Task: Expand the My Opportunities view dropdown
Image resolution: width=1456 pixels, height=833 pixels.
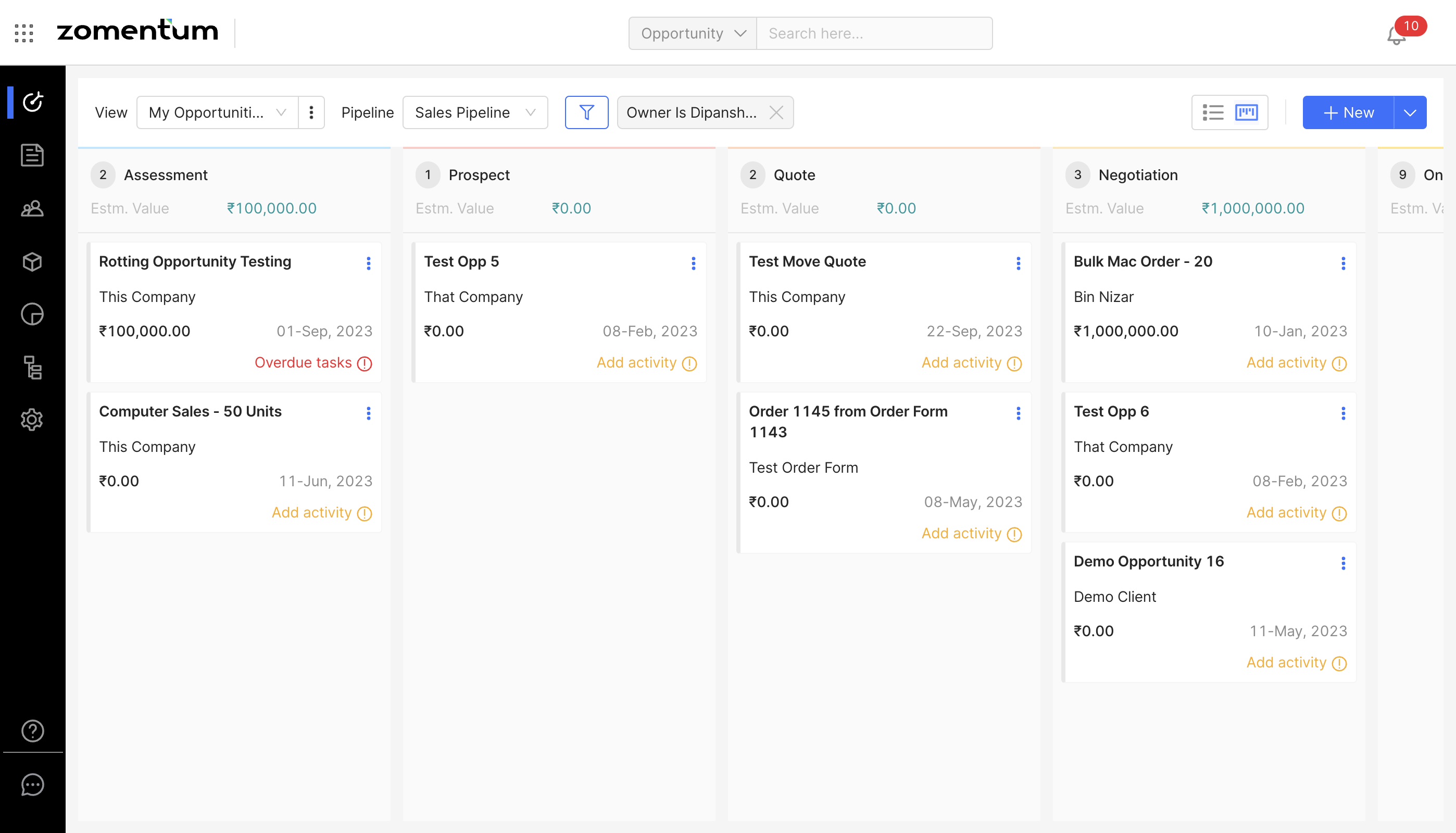Action: pyautogui.click(x=217, y=112)
